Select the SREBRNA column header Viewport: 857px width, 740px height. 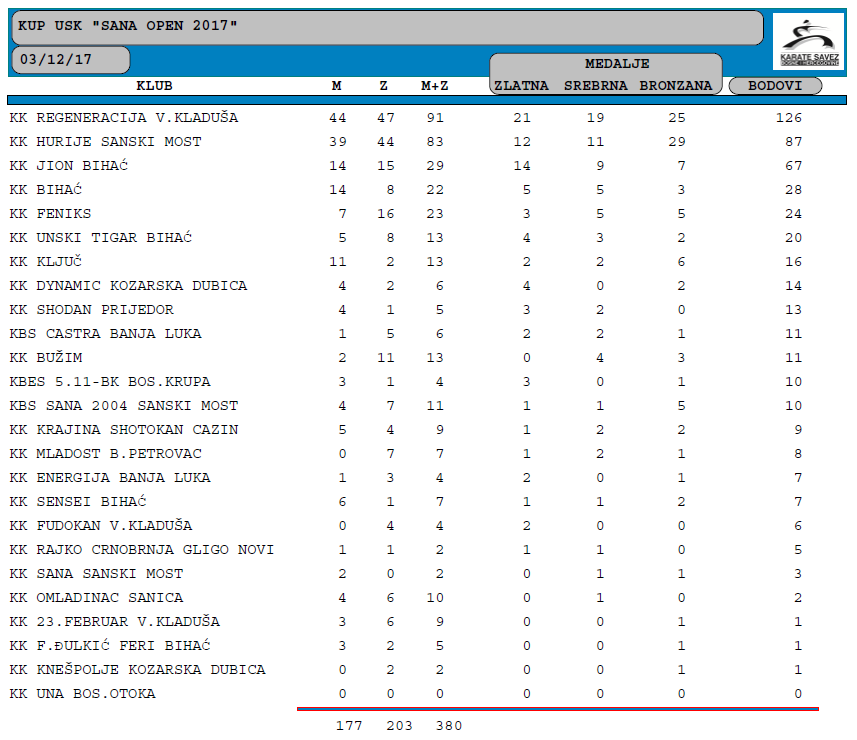(596, 86)
